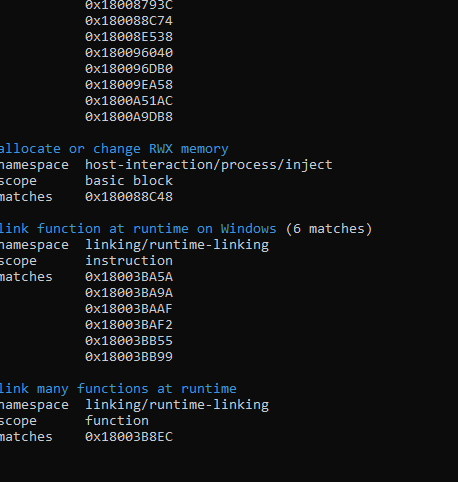Click 'link function at runtime on Windows' heading
This screenshot has width=458, height=482.
click(x=138, y=229)
